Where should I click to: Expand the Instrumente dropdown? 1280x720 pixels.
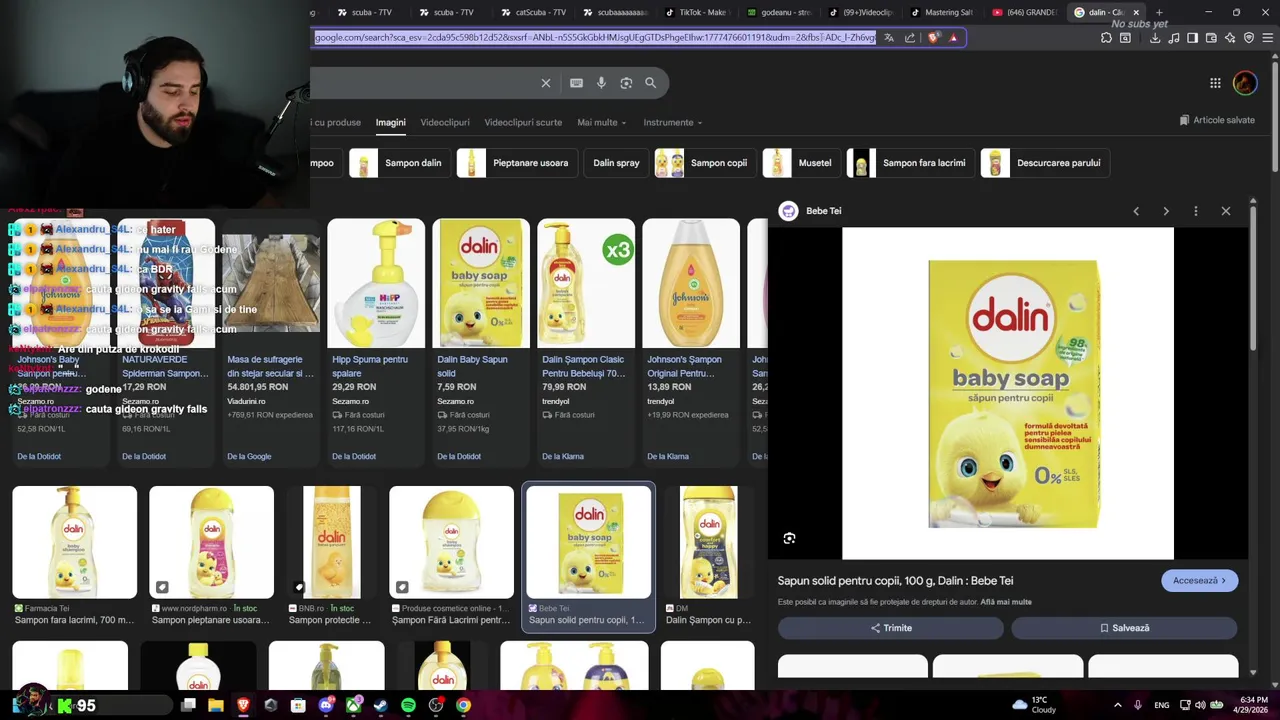(673, 123)
